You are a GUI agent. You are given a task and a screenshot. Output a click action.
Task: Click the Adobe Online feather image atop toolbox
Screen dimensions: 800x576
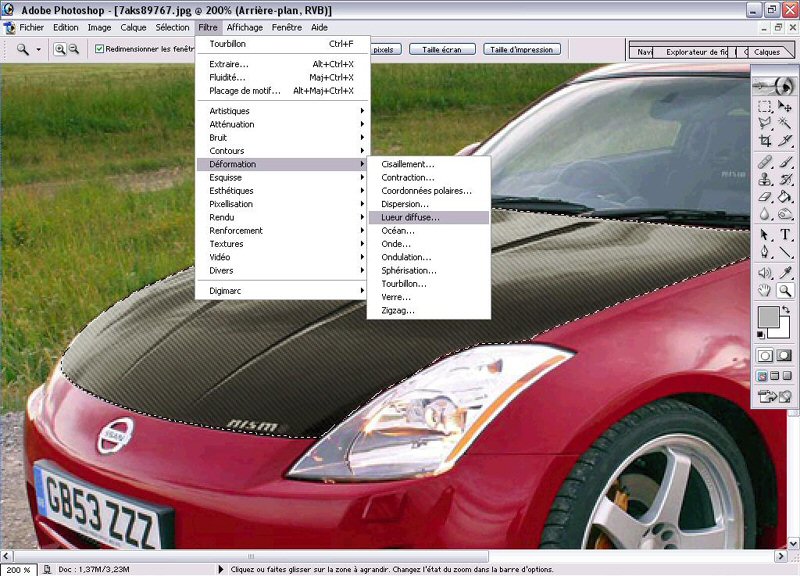click(774, 86)
